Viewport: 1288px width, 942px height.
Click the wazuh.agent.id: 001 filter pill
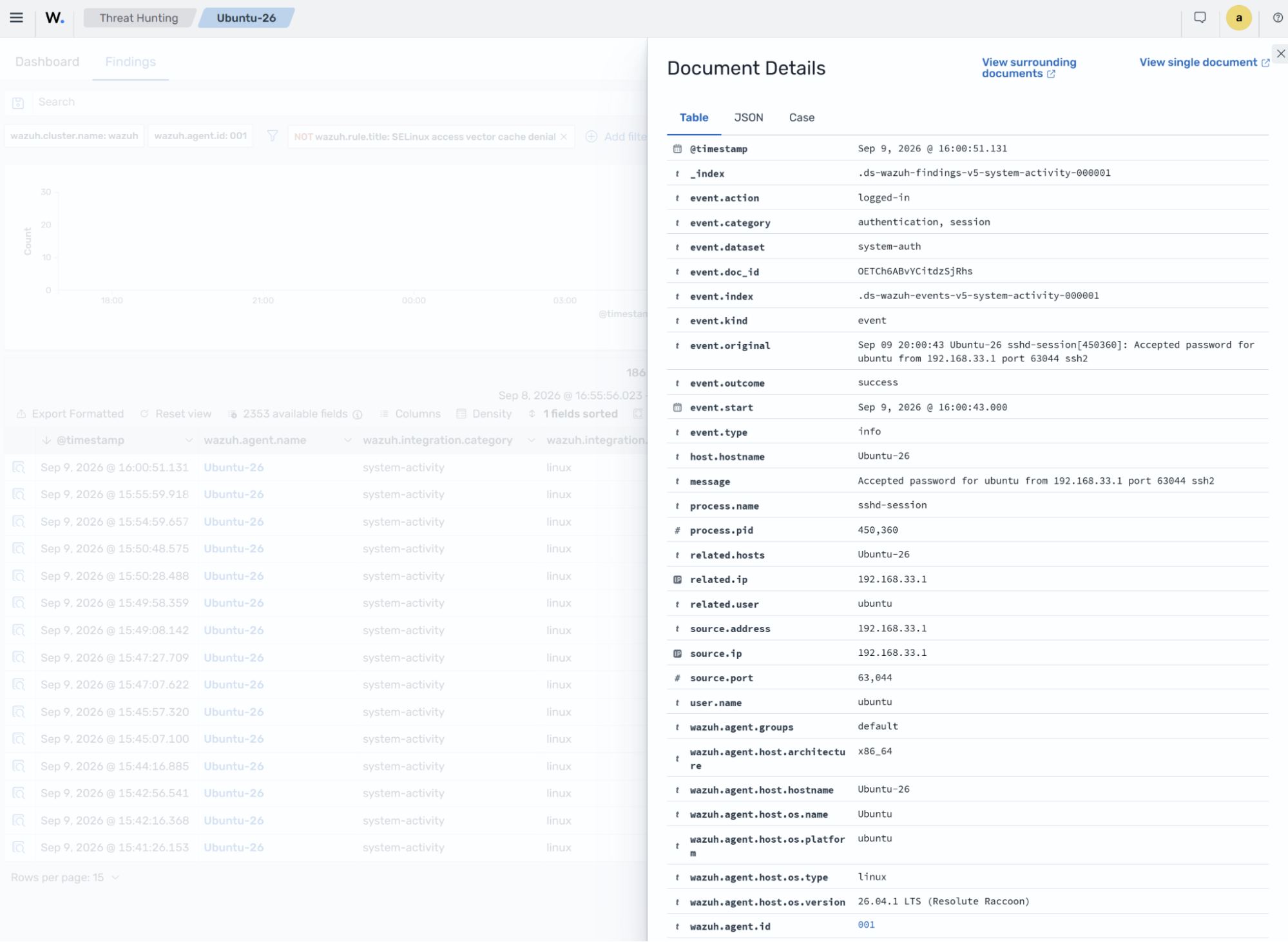(200, 136)
